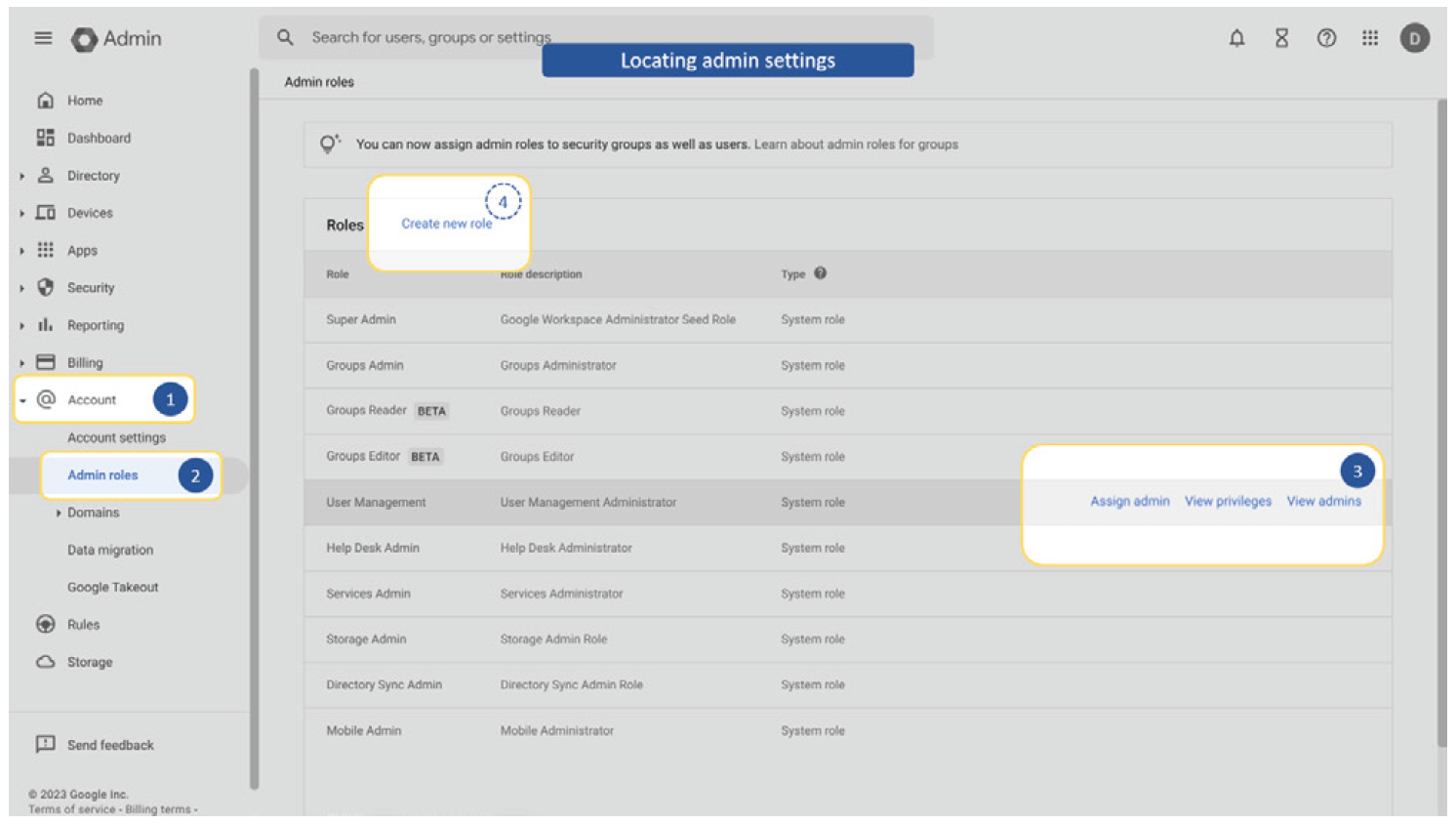
Task: Open Home in sidebar
Action: (x=85, y=101)
